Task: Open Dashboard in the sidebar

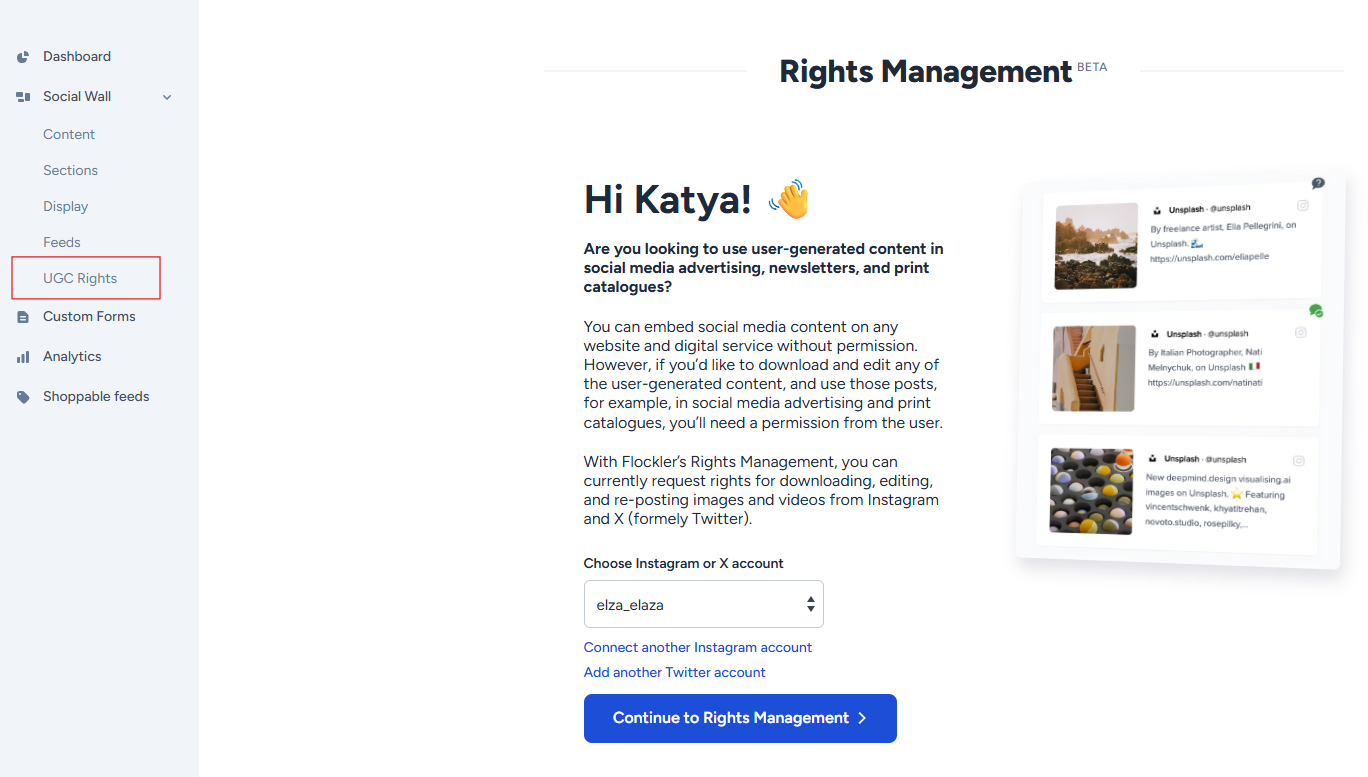Action: click(77, 57)
